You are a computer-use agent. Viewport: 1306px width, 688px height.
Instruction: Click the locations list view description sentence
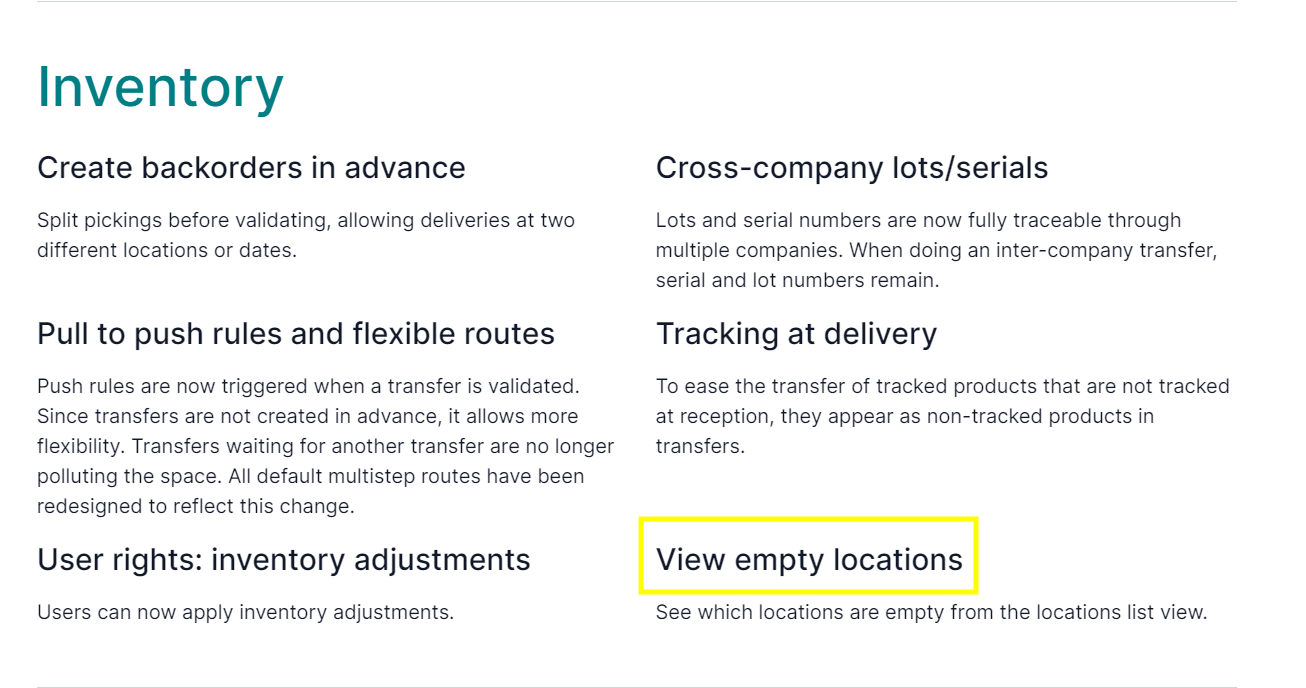(931, 612)
